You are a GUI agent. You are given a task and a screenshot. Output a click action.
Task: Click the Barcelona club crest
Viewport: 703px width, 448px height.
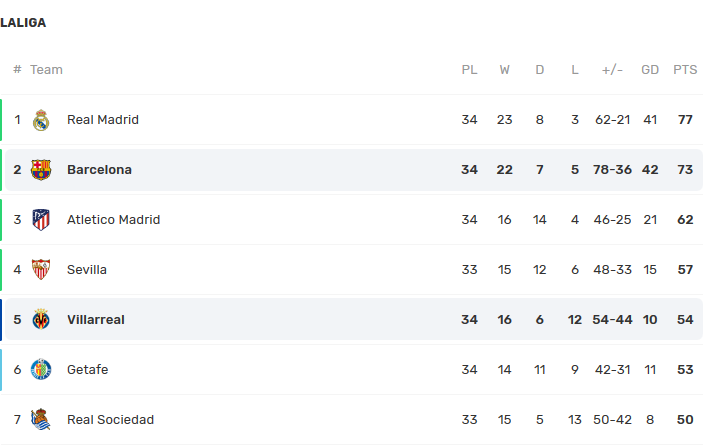41,170
